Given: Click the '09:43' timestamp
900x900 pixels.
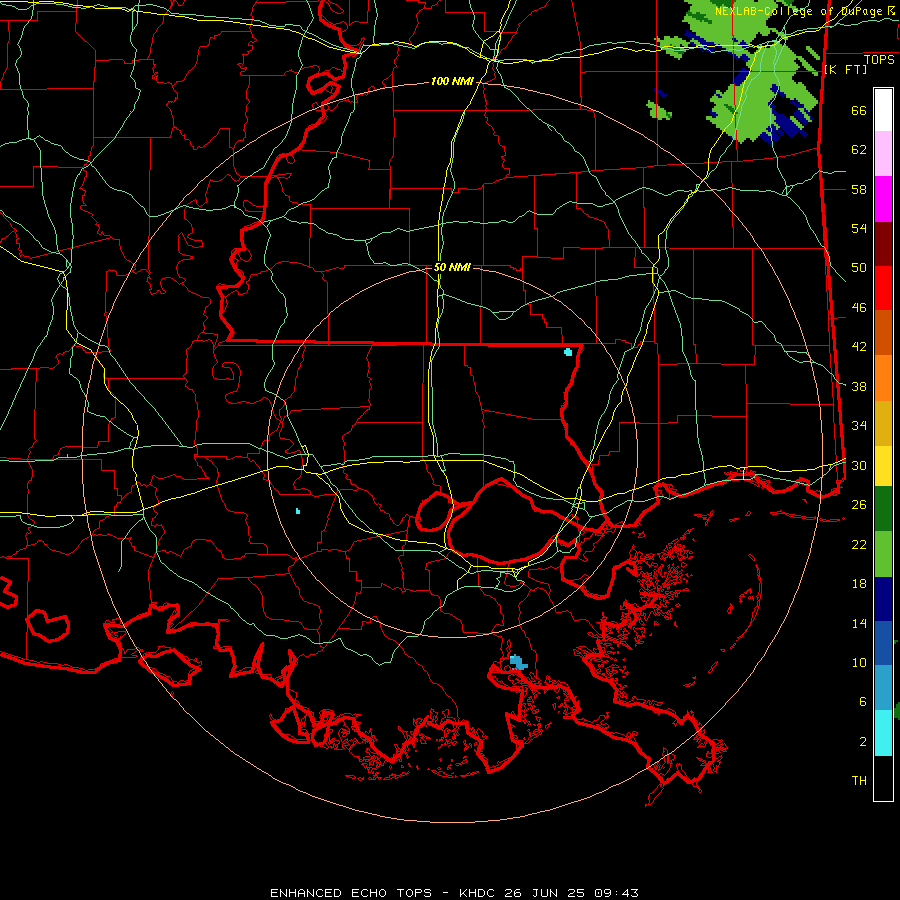Looking at the screenshot, I should [615, 893].
